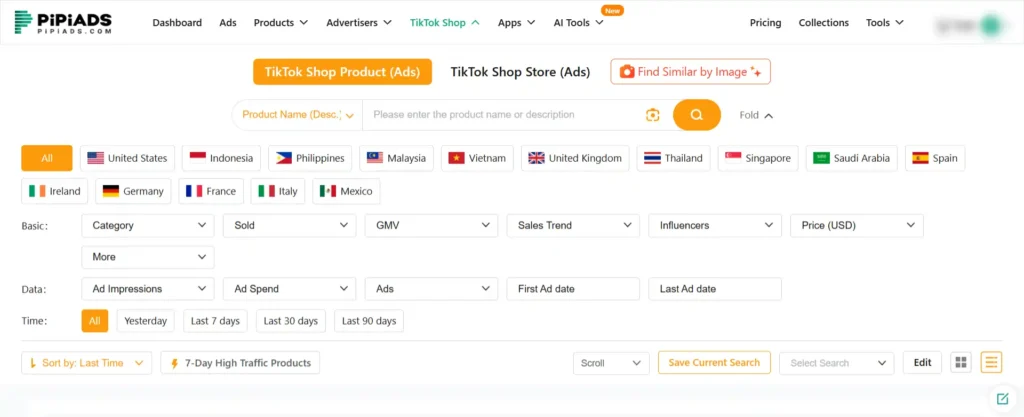Screen dimensions: 1024x417
Task: Filter time to Last 90 days
Action: coord(369,320)
